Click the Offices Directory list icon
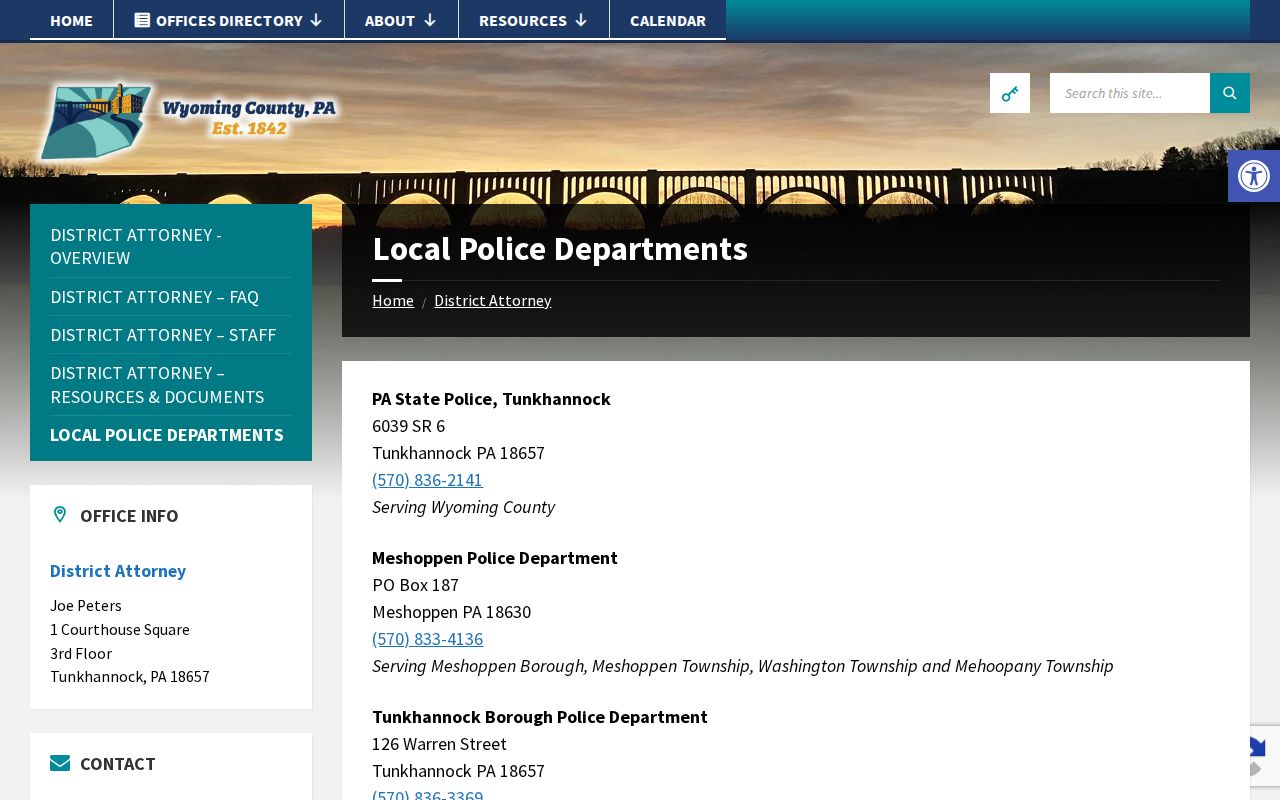This screenshot has height=800, width=1280. click(142, 20)
